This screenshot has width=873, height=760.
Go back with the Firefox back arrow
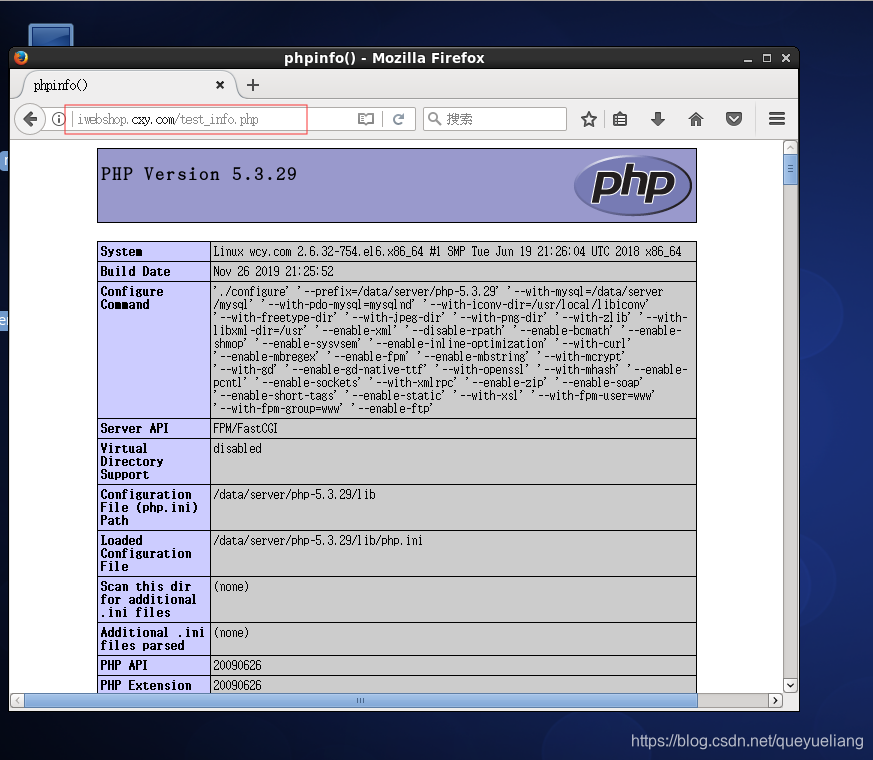(30, 119)
